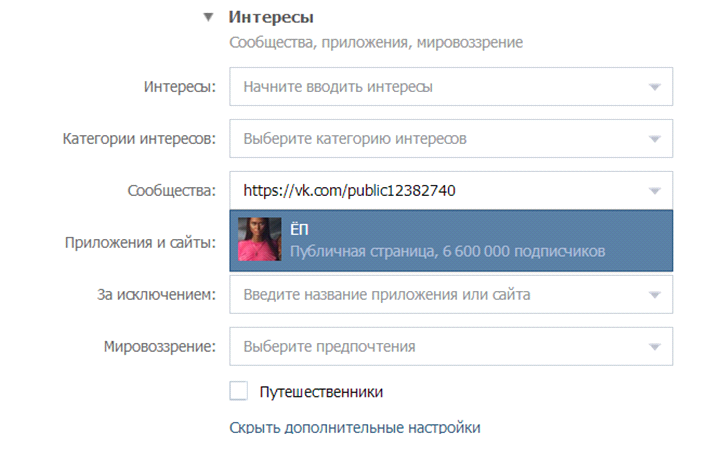Open the Сообщества dropdown arrow
The image size is (725, 460).
tap(654, 191)
